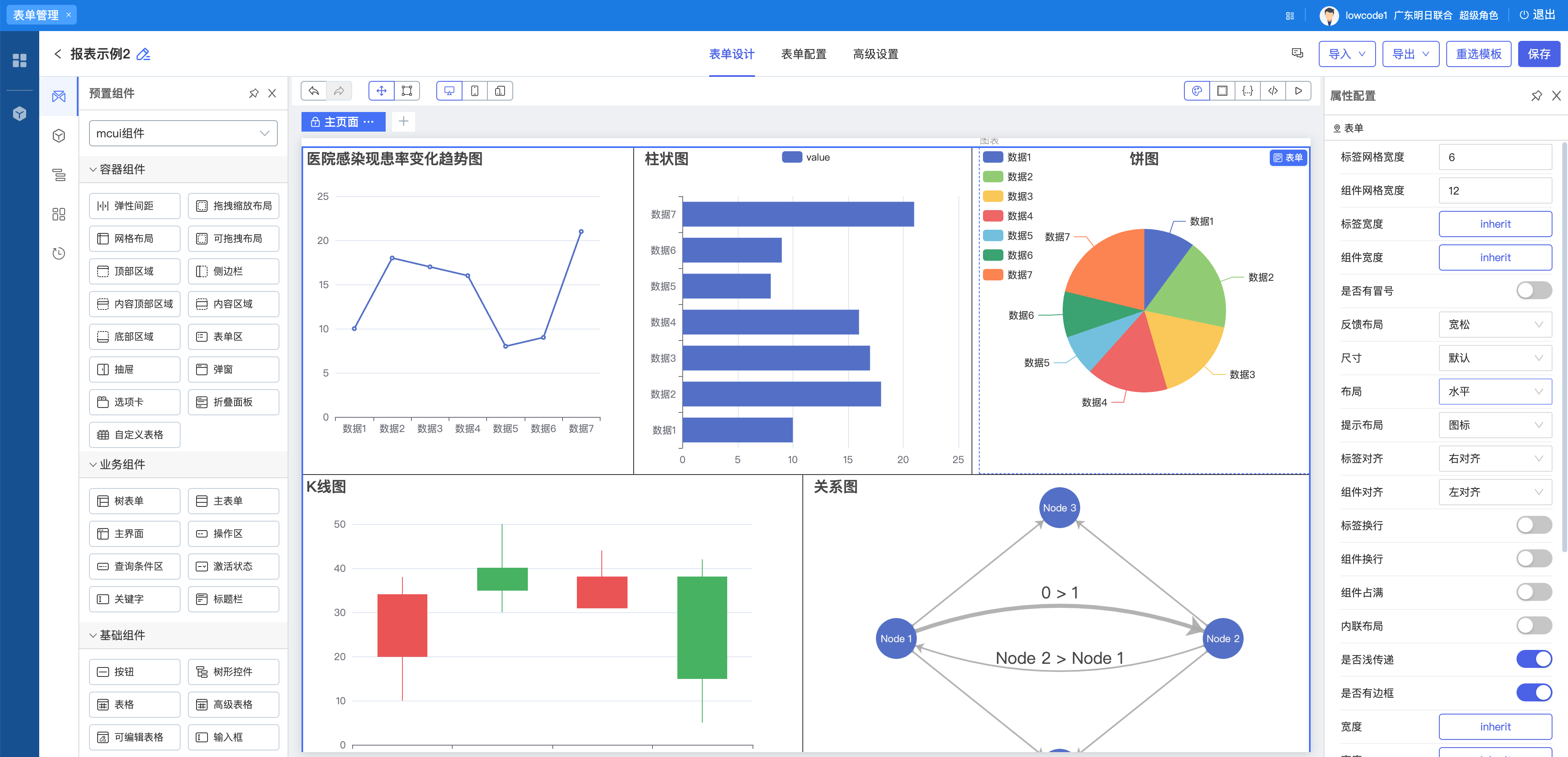
Task: Click the 标签网格宽度 input field
Action: [1494, 157]
